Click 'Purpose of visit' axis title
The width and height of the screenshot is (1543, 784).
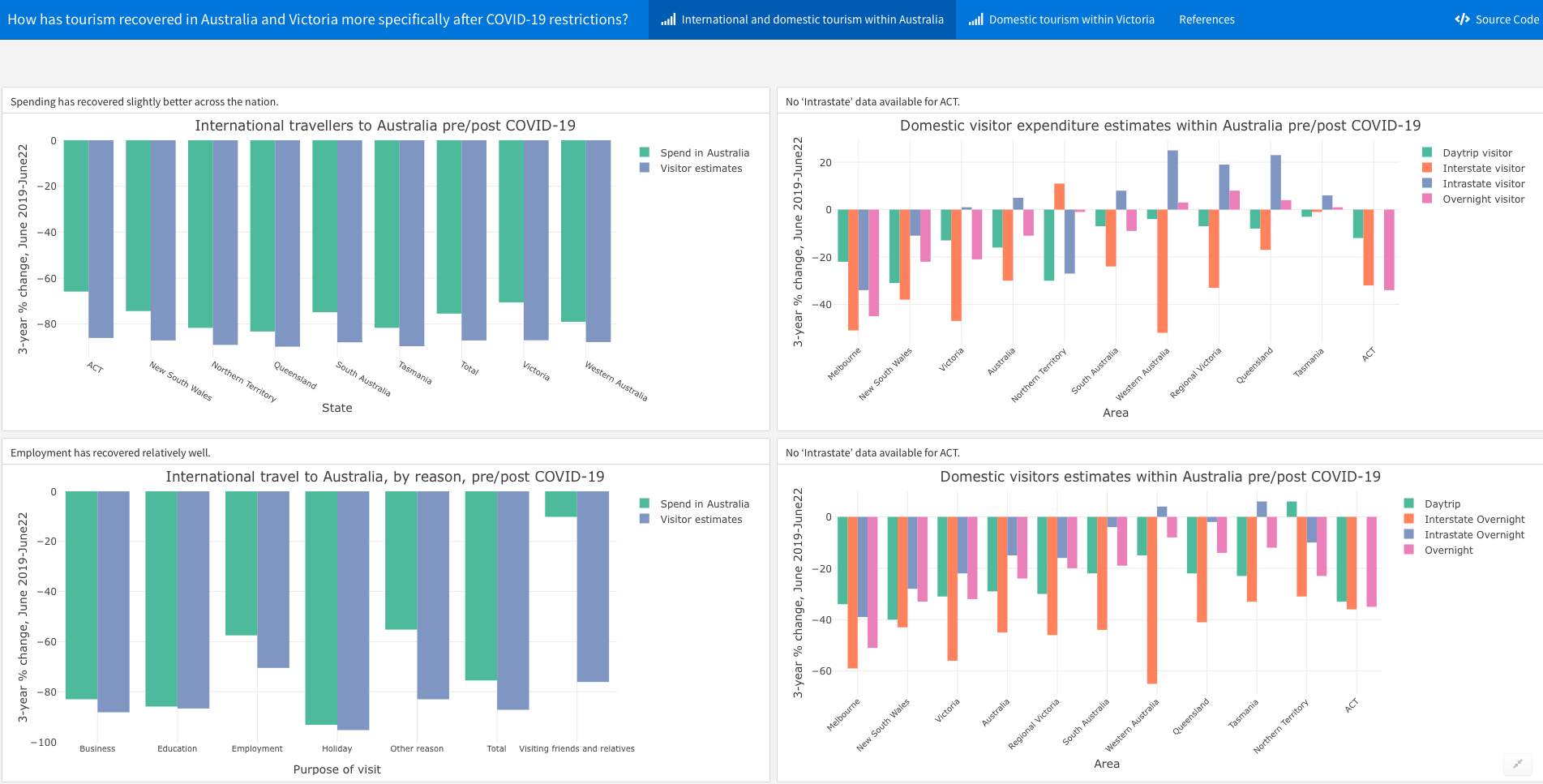click(336, 769)
